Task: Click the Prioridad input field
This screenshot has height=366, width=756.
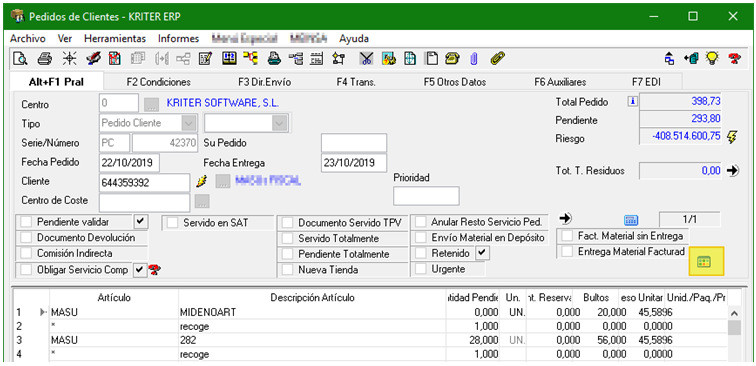Action: [426, 196]
